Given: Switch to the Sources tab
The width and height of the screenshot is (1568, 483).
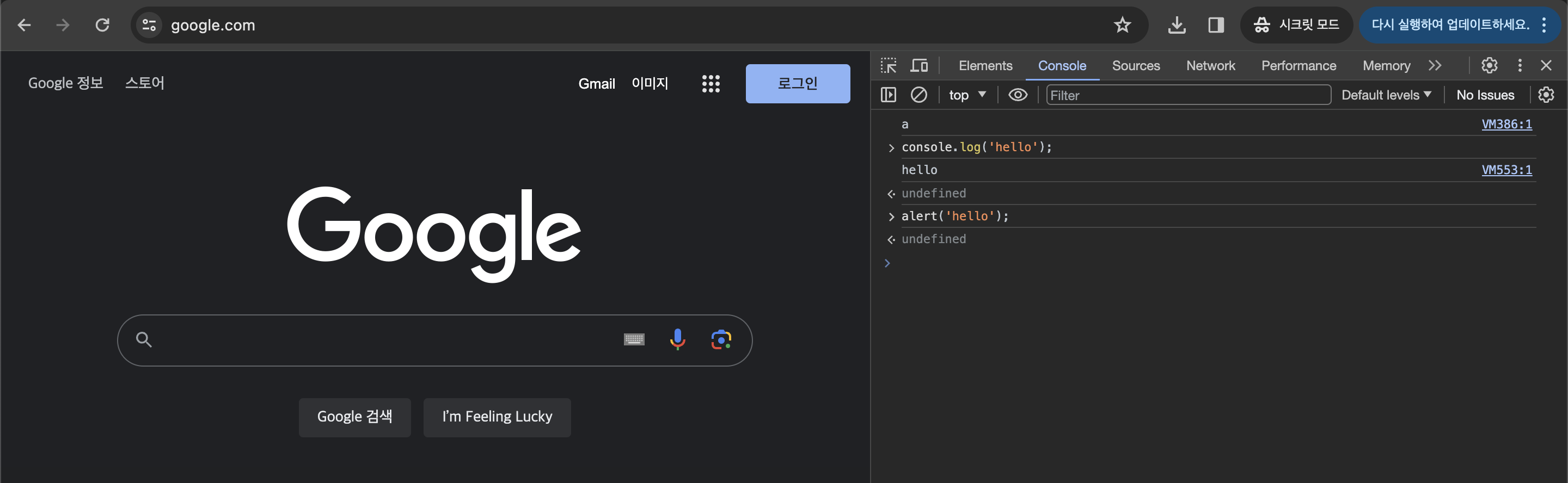Looking at the screenshot, I should coord(1136,65).
